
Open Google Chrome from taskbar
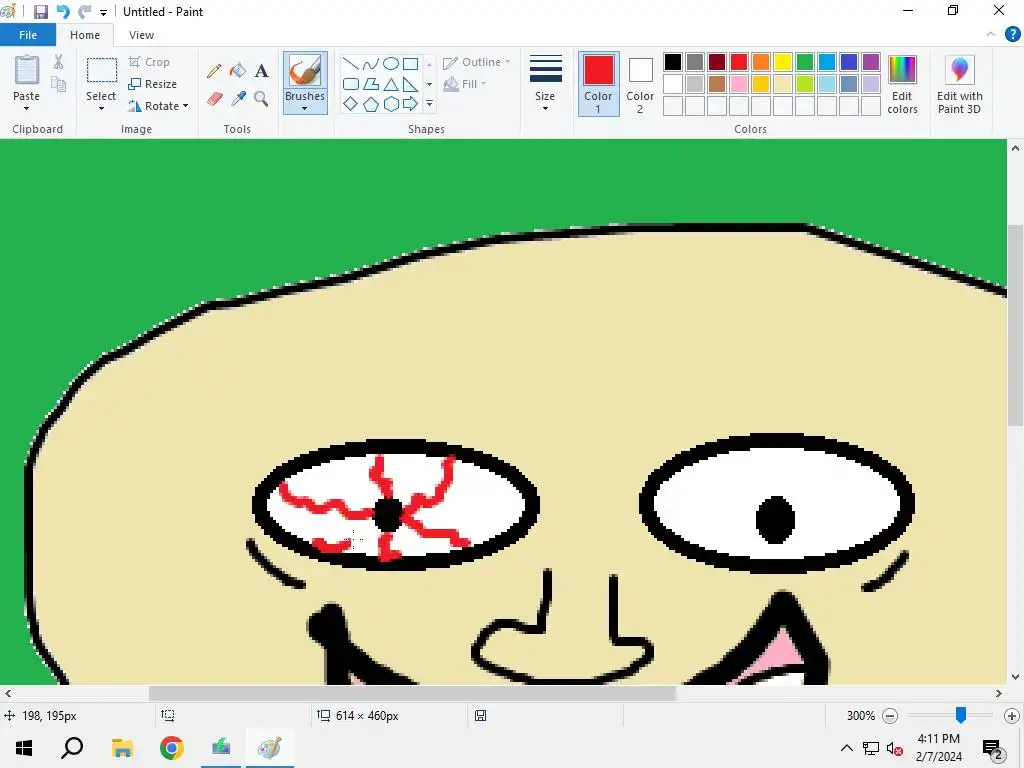(171, 748)
